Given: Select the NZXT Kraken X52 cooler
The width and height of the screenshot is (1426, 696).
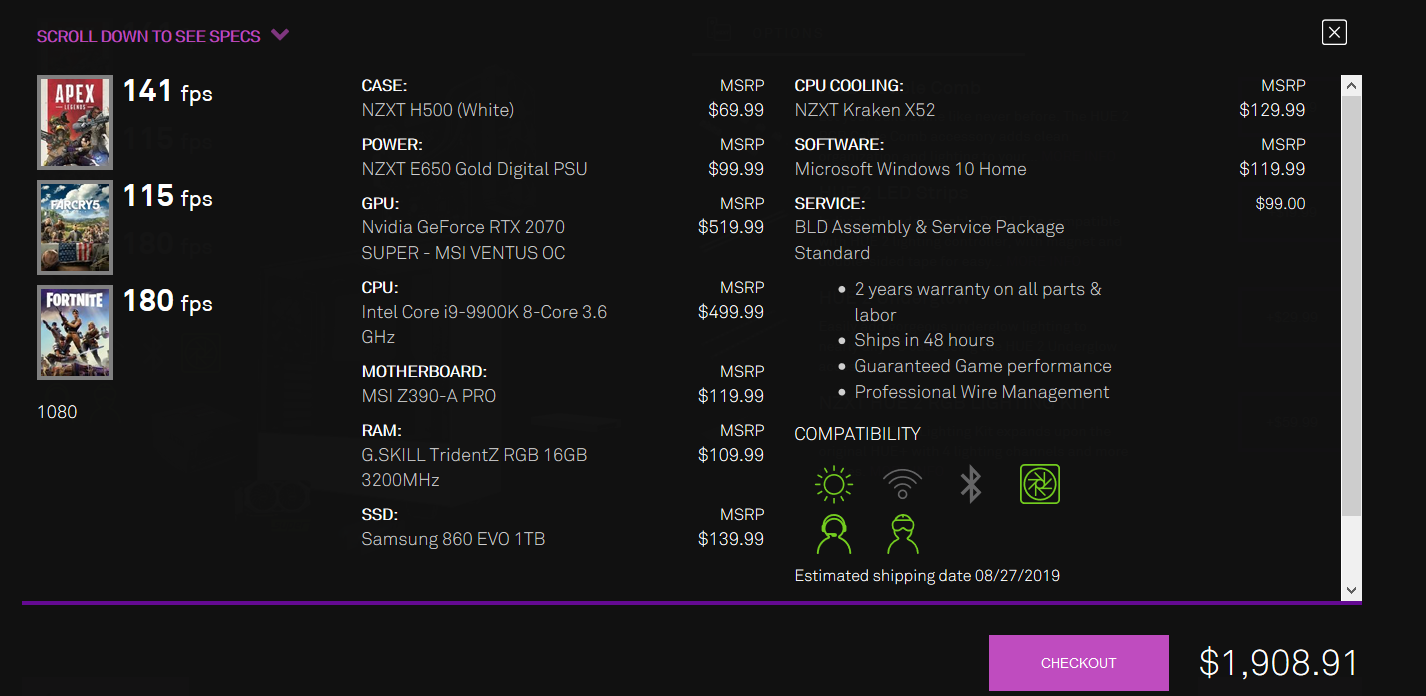Looking at the screenshot, I should point(865,110).
